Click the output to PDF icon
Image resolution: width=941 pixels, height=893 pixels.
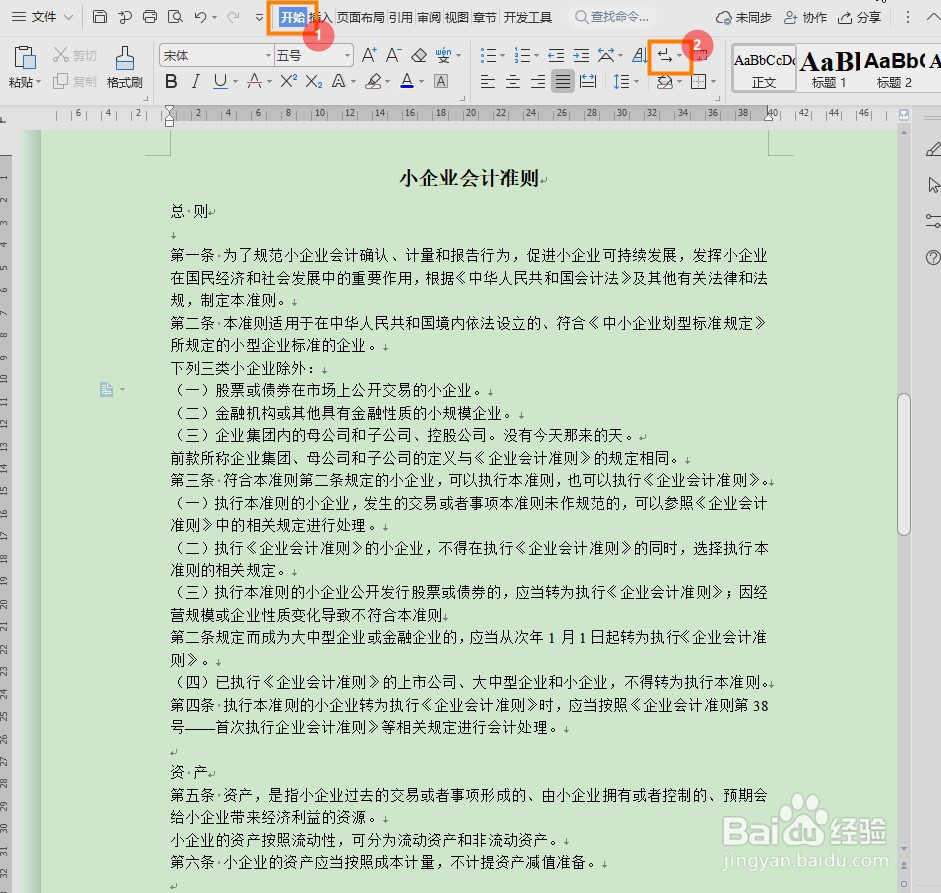click(x=125, y=17)
